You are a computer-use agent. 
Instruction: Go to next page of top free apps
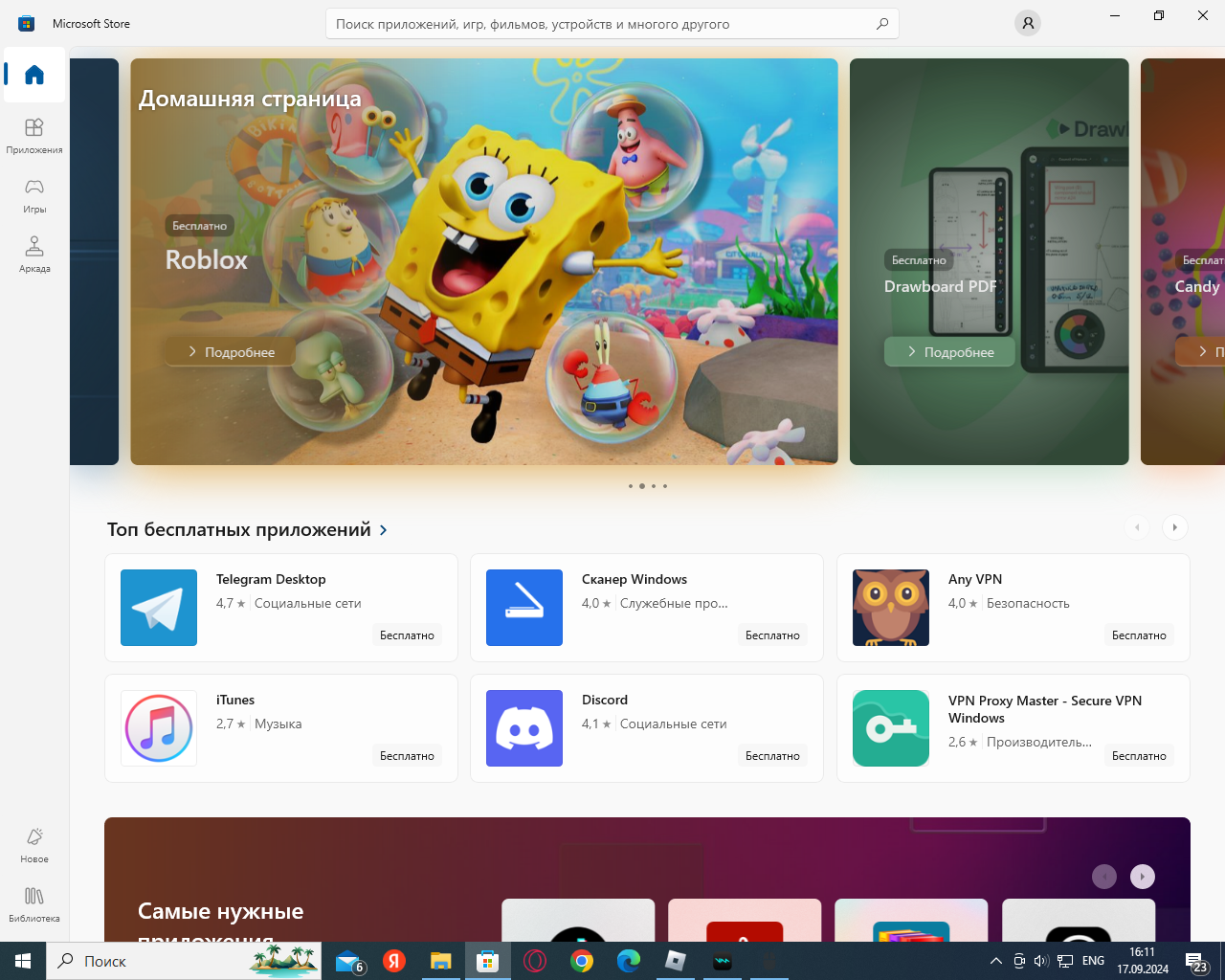pos(1174,527)
